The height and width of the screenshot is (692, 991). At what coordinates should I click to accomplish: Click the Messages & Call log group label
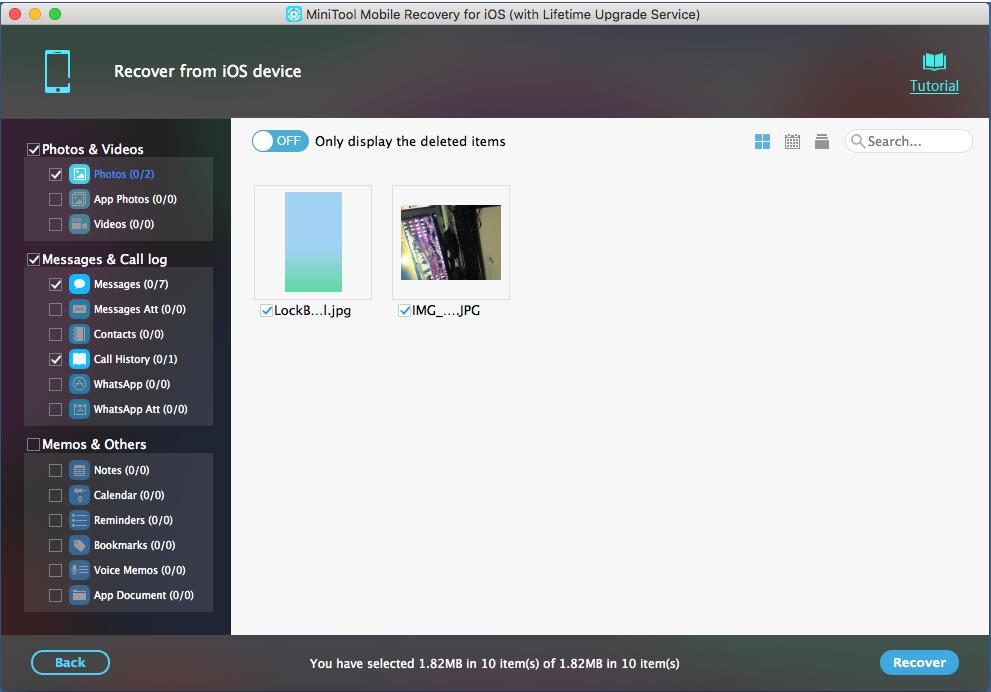point(104,259)
